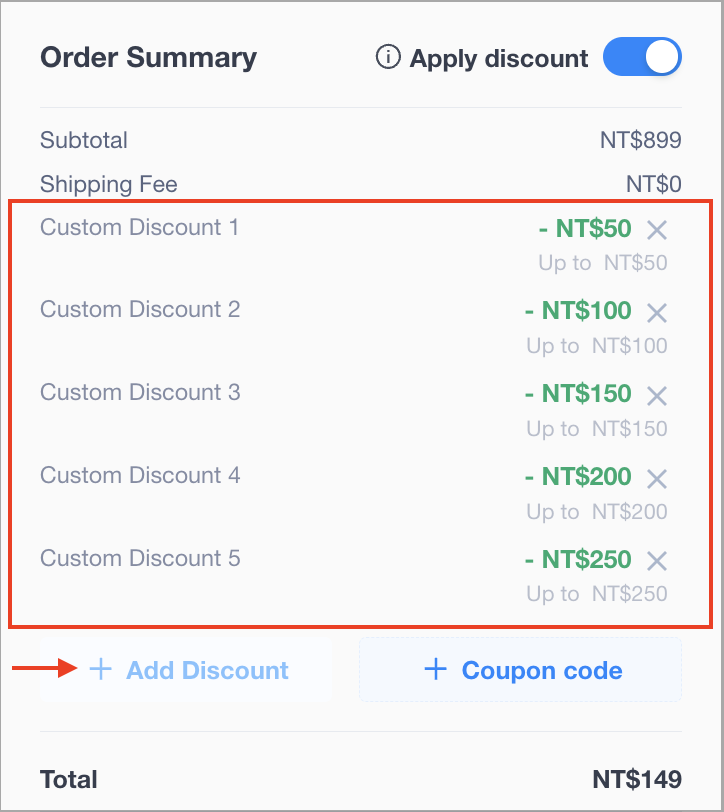
Task: Click the -NT$150 discount amount
Action: tap(578, 394)
